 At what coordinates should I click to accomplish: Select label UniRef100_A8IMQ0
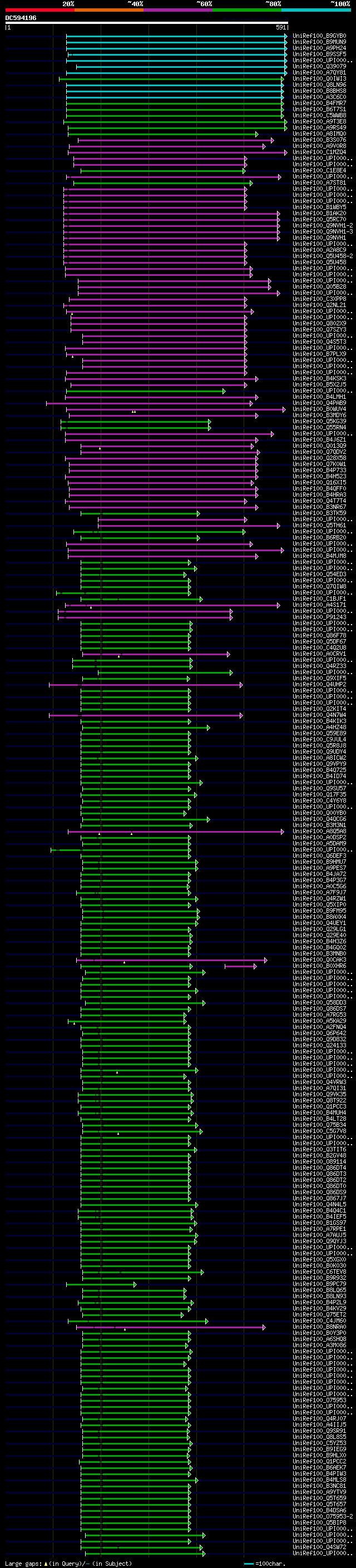(319, 134)
